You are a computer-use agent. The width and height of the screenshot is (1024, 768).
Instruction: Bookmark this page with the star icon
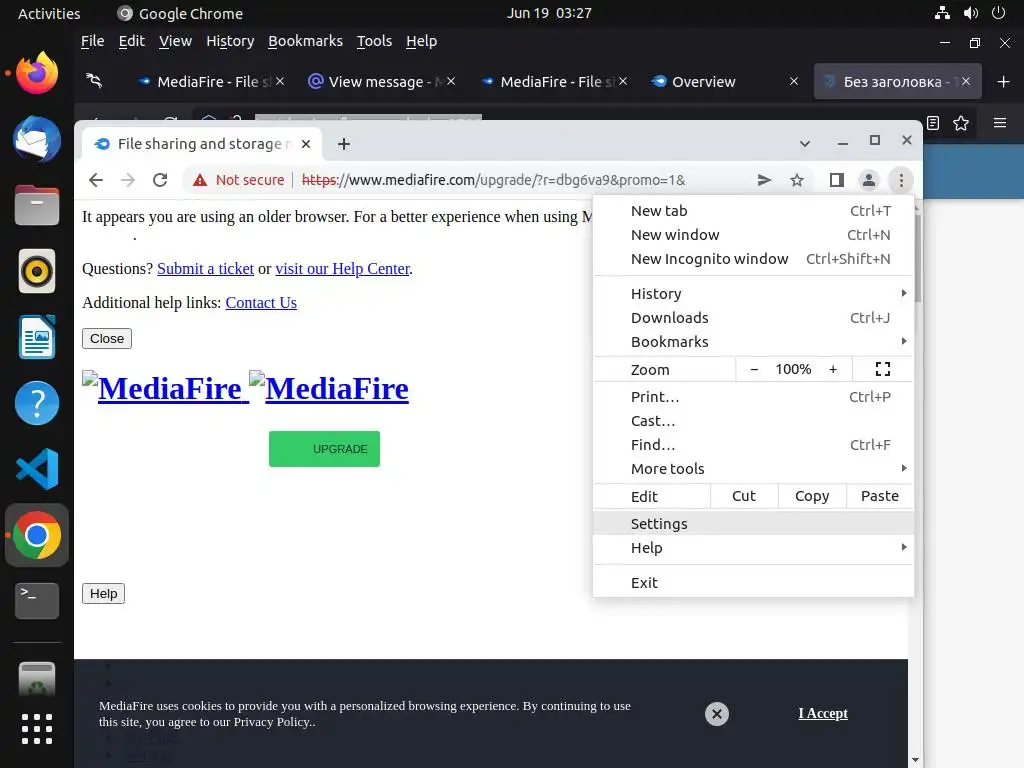(797, 180)
